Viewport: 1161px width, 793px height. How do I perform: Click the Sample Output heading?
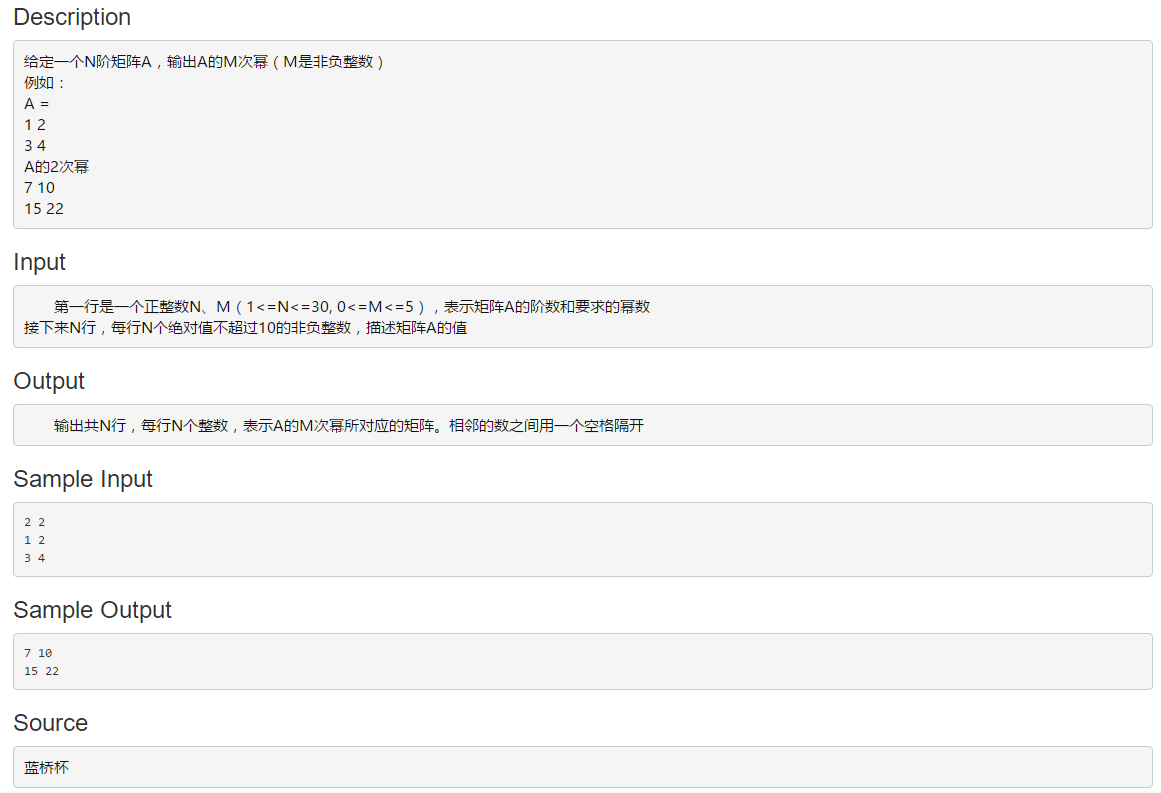tap(93, 610)
